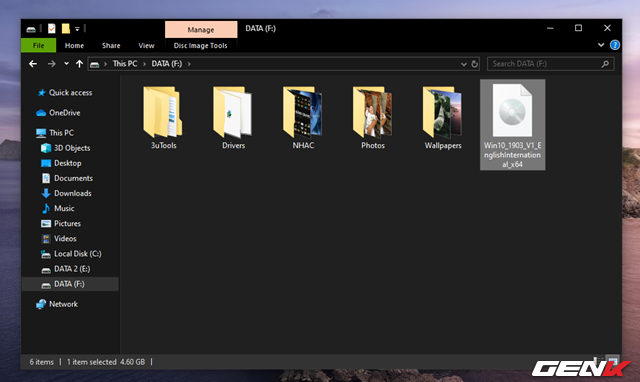640x382 pixels.
Task: Open Network in navigation pane
Action: pos(57,304)
